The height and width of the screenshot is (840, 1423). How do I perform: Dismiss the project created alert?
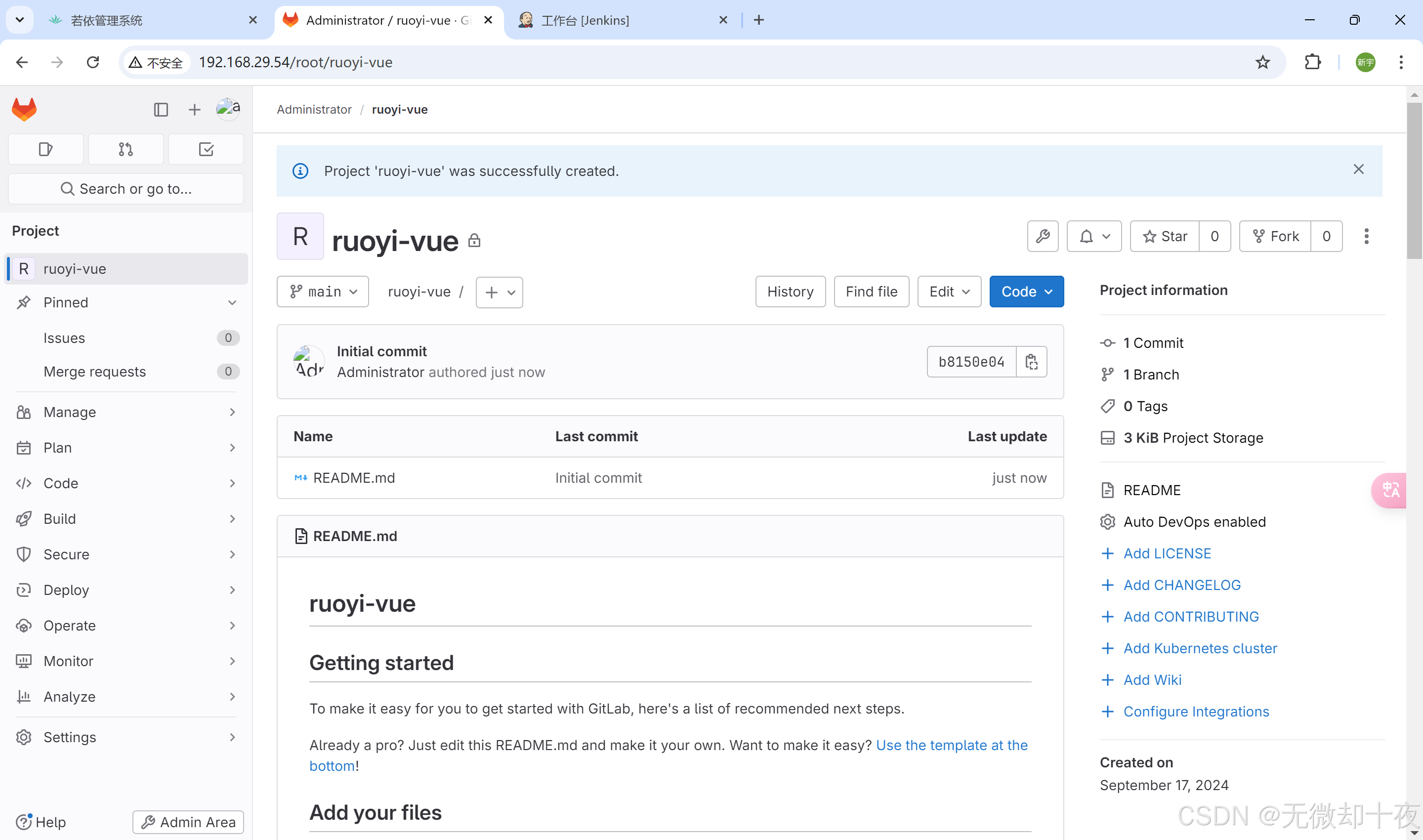coord(1358,169)
